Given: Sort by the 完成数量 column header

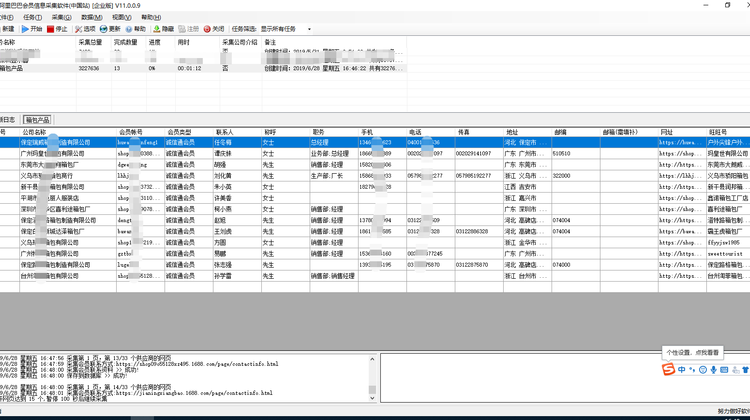Looking at the screenshot, I should point(129,42).
